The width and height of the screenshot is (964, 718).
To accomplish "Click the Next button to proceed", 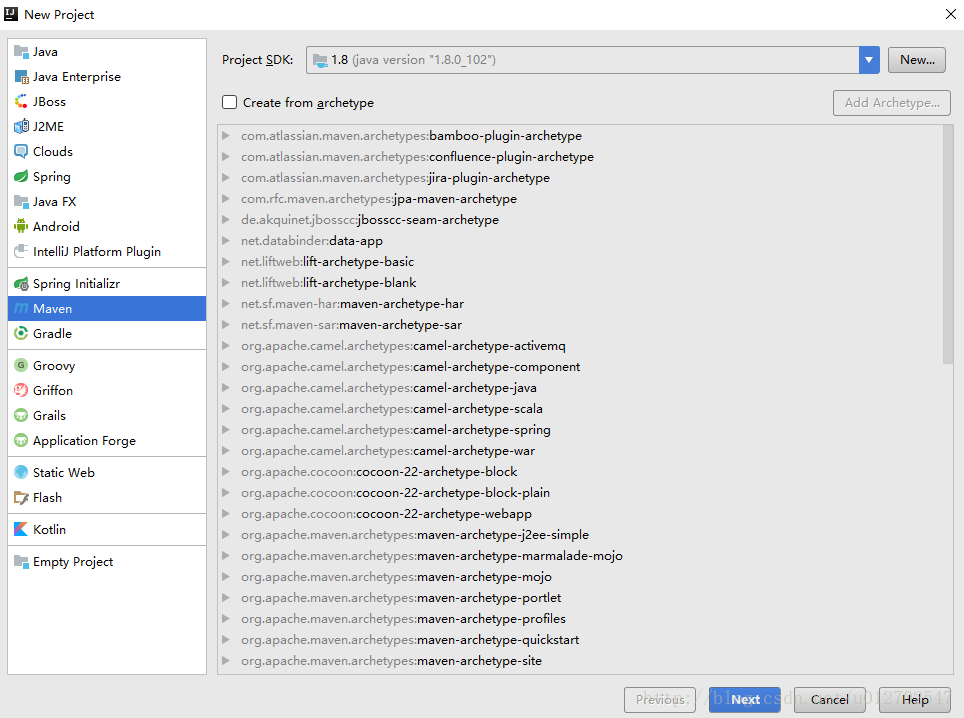I will point(744,700).
